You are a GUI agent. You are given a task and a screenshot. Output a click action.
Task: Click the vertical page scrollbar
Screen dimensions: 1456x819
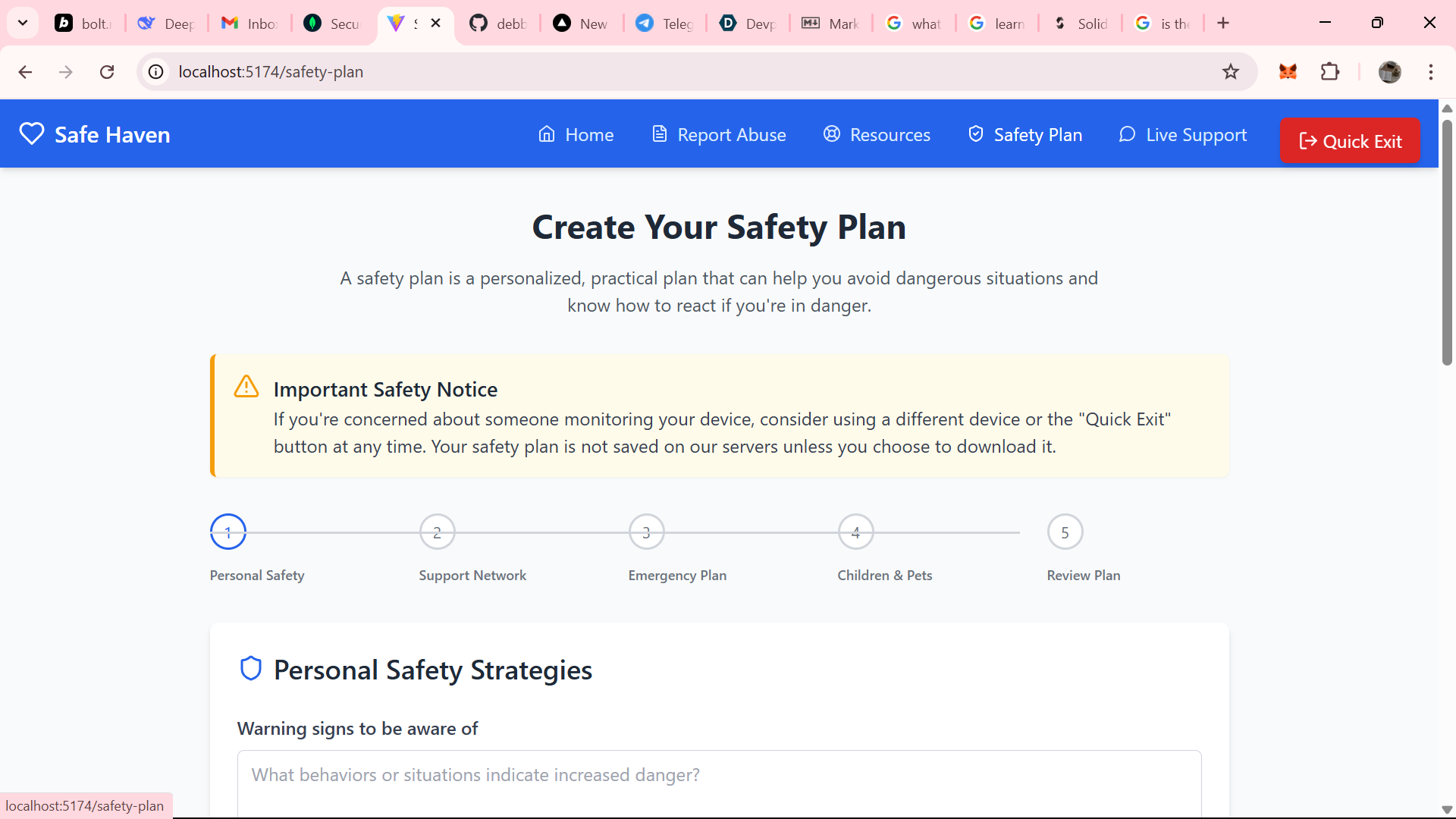click(1447, 243)
